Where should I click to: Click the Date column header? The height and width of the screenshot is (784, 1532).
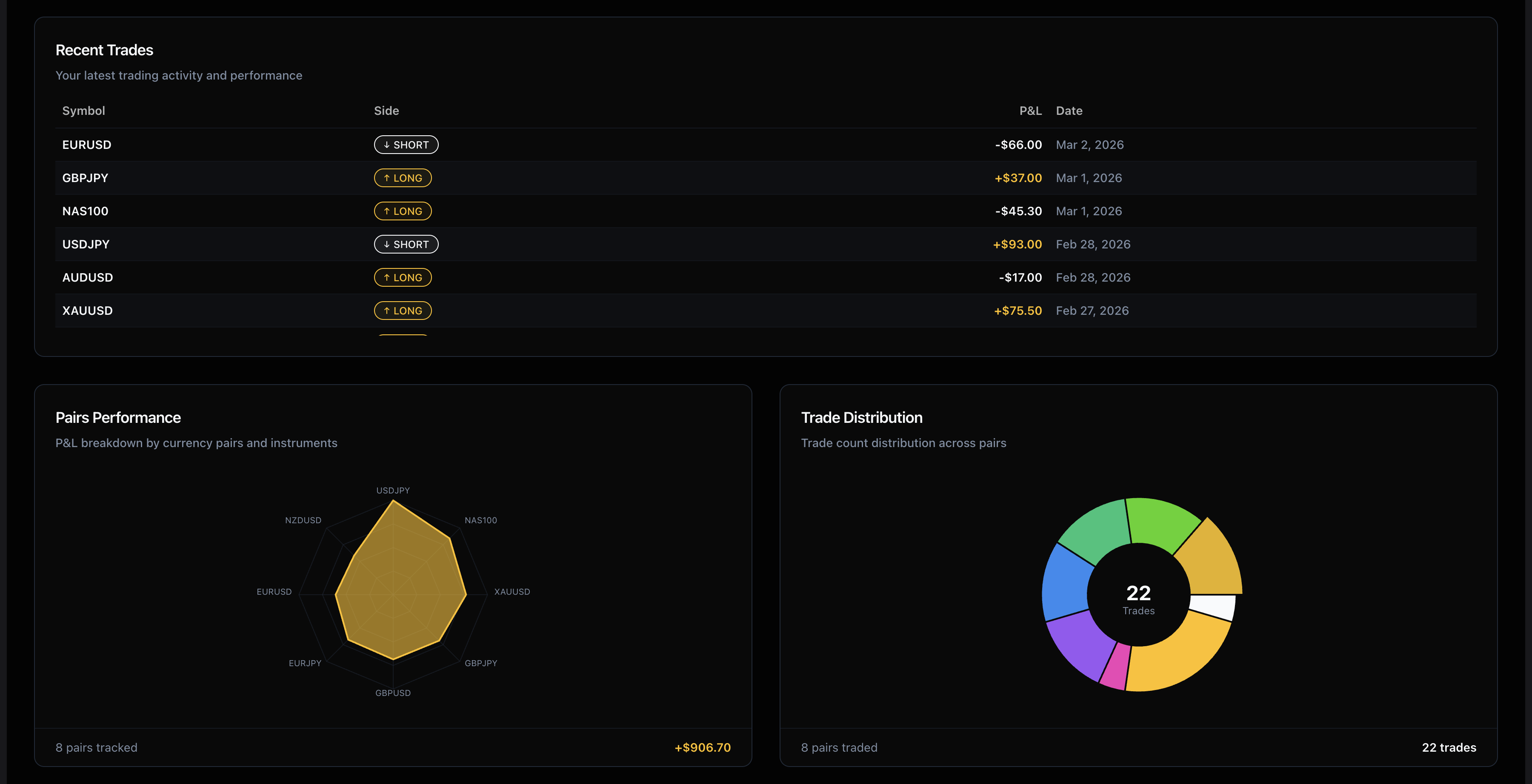point(1069,111)
